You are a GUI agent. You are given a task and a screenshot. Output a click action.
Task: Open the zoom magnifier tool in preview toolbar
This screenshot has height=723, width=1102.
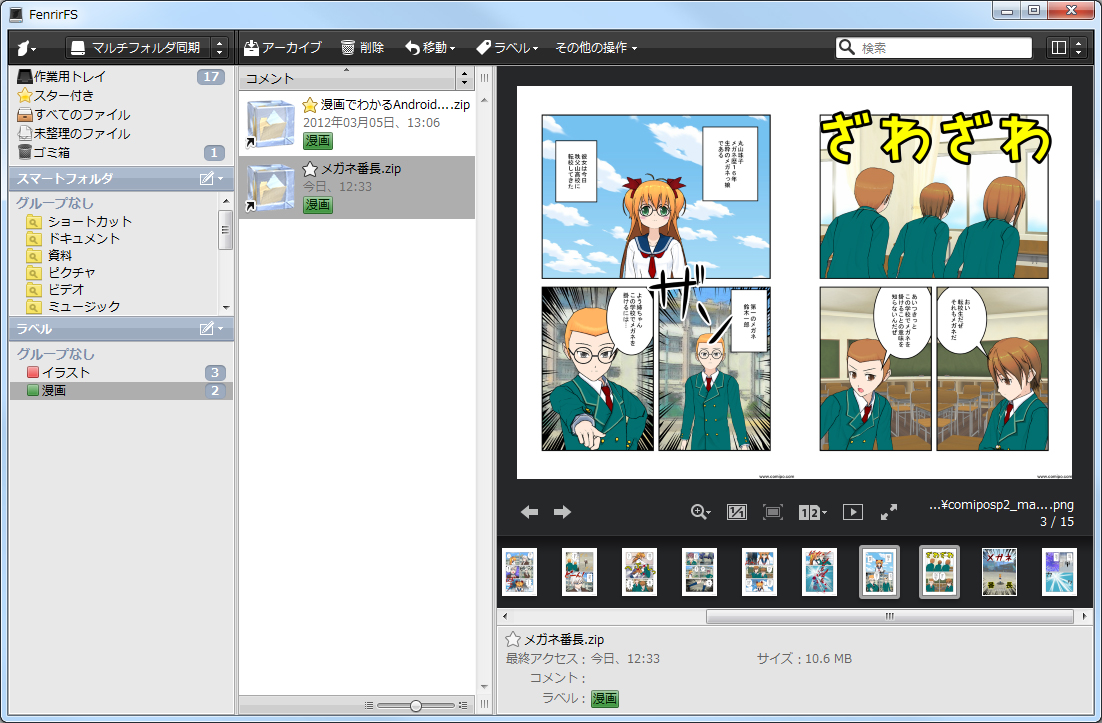698,511
